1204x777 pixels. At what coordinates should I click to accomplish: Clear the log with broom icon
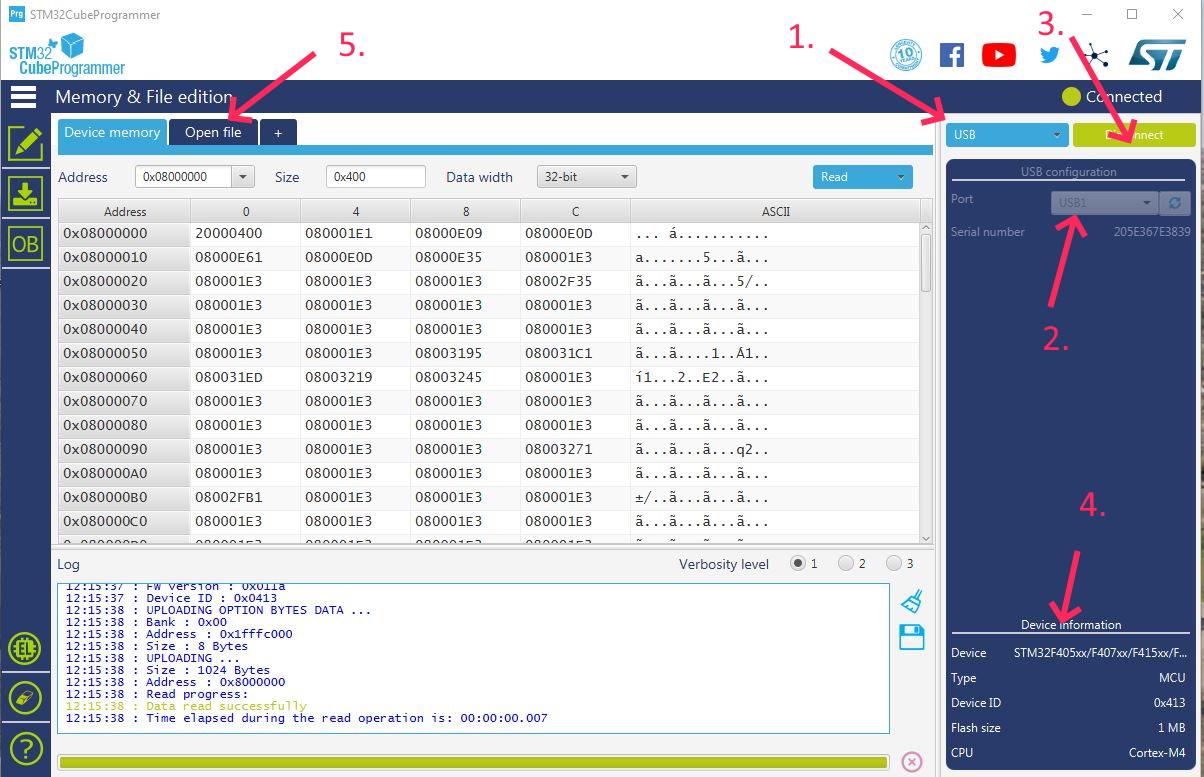click(x=911, y=600)
